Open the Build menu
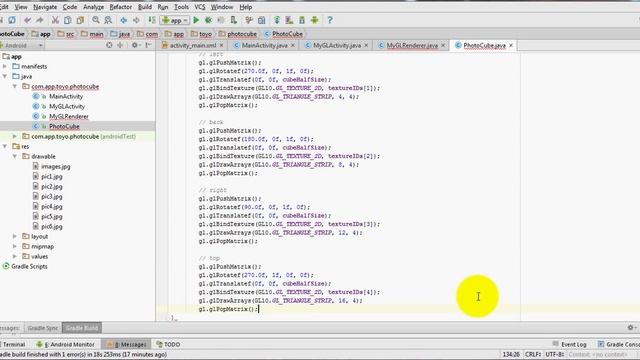Viewport: 640px width, 360px height. pyautogui.click(x=145, y=7)
